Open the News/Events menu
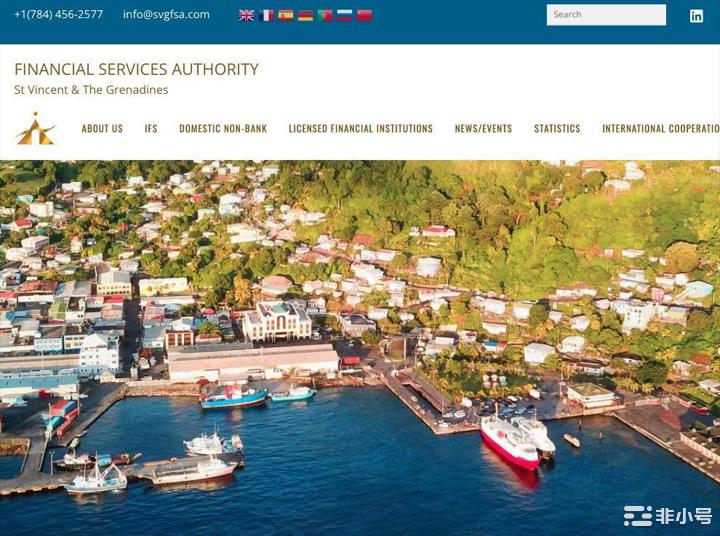This screenshot has width=720, height=536. [483, 129]
